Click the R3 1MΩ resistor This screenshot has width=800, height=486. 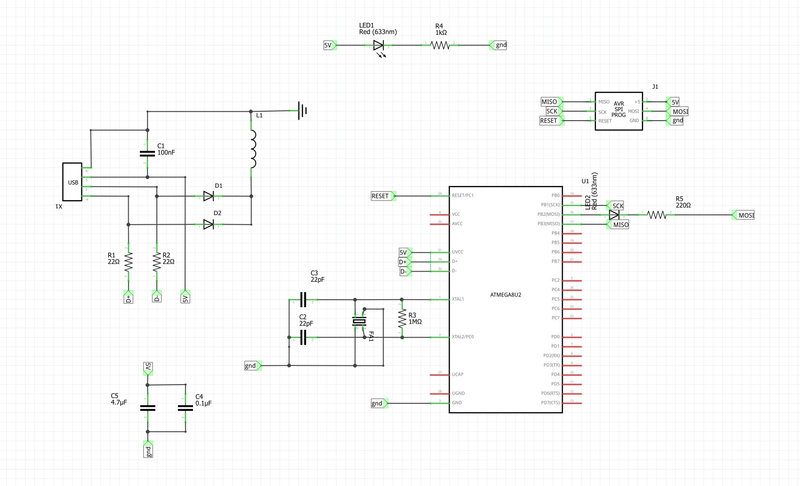[x=402, y=319]
